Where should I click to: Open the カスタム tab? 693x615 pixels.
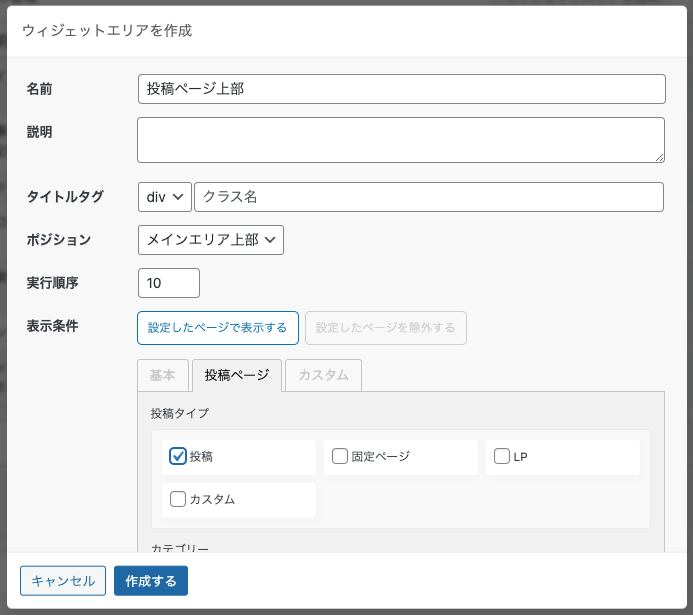click(x=324, y=375)
